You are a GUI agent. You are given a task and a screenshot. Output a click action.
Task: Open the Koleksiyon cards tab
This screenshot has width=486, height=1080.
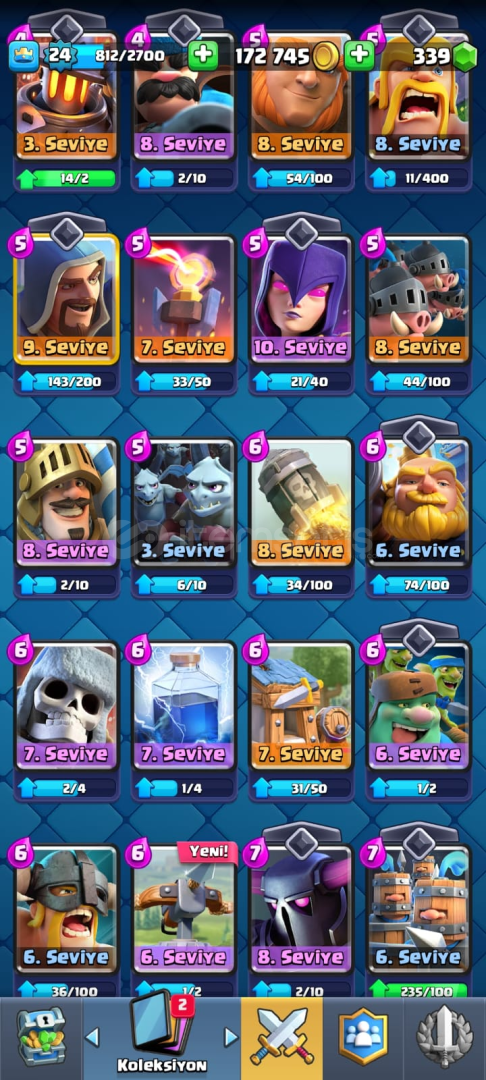pos(161,1033)
